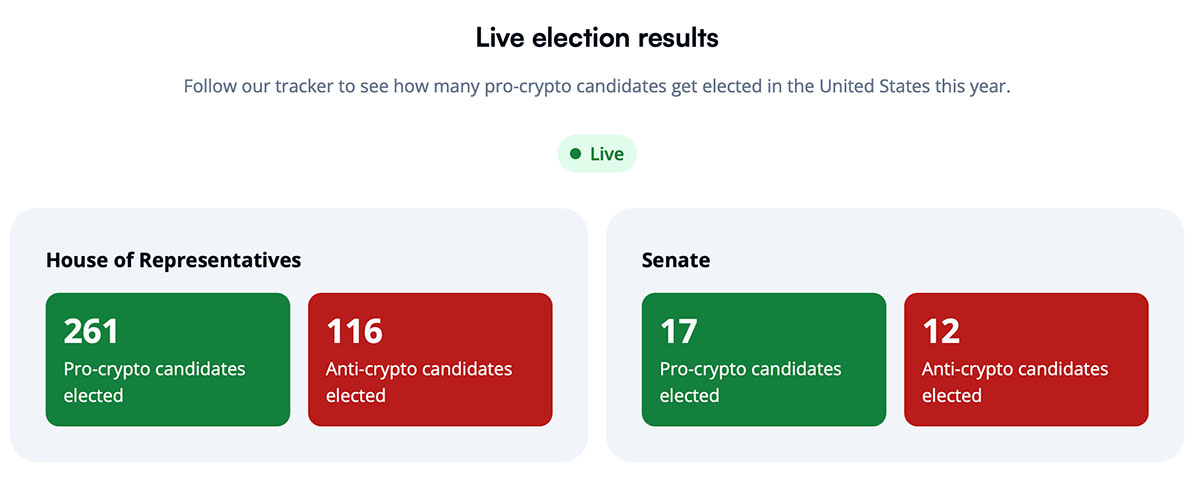The image size is (1200, 491).
Task: Click the green Live status badge
Action: pos(597,154)
